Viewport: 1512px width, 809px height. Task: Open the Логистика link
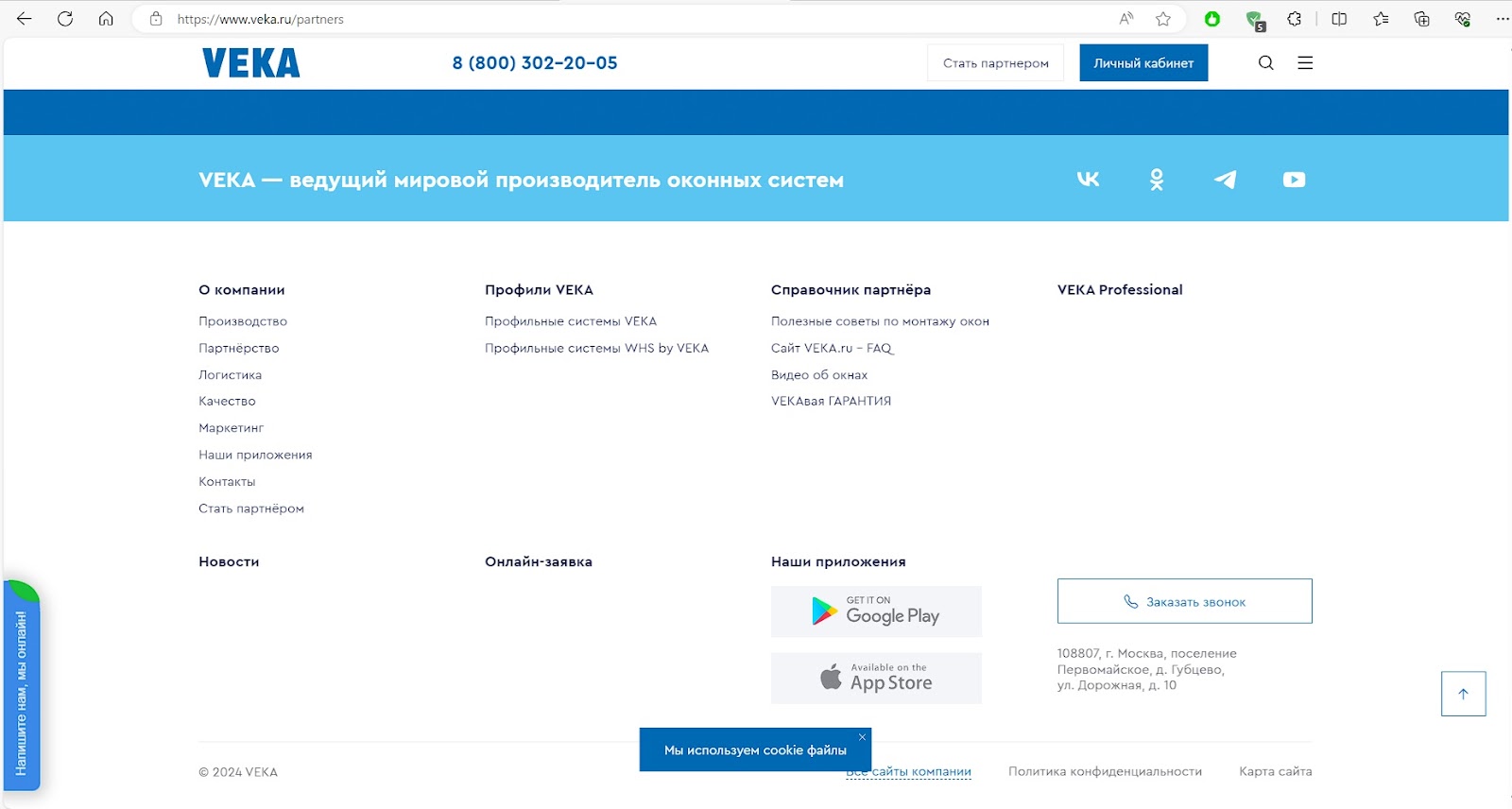[x=231, y=375]
